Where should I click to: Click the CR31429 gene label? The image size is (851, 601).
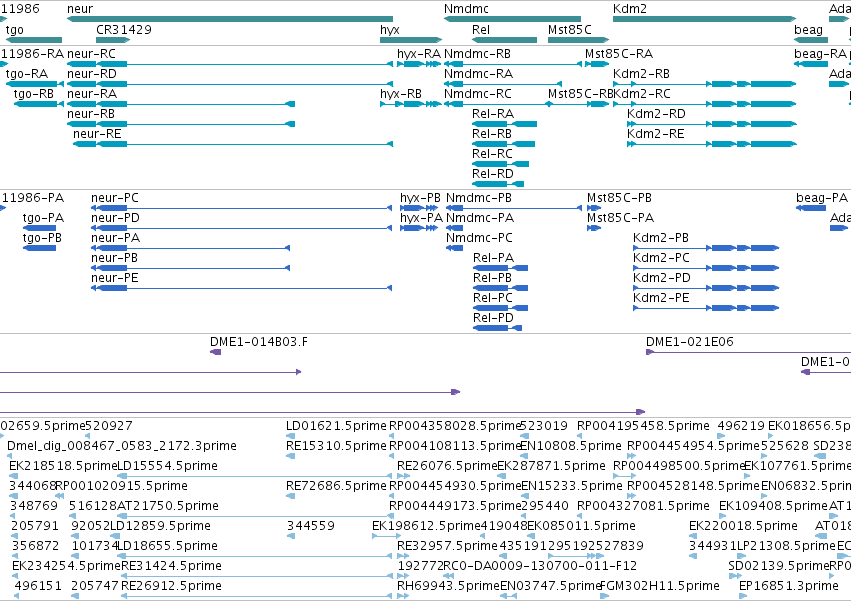coord(124,30)
